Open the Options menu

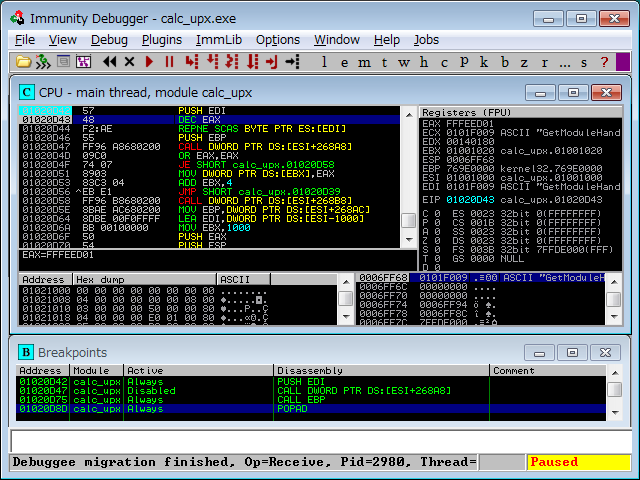pyautogui.click(x=278, y=40)
